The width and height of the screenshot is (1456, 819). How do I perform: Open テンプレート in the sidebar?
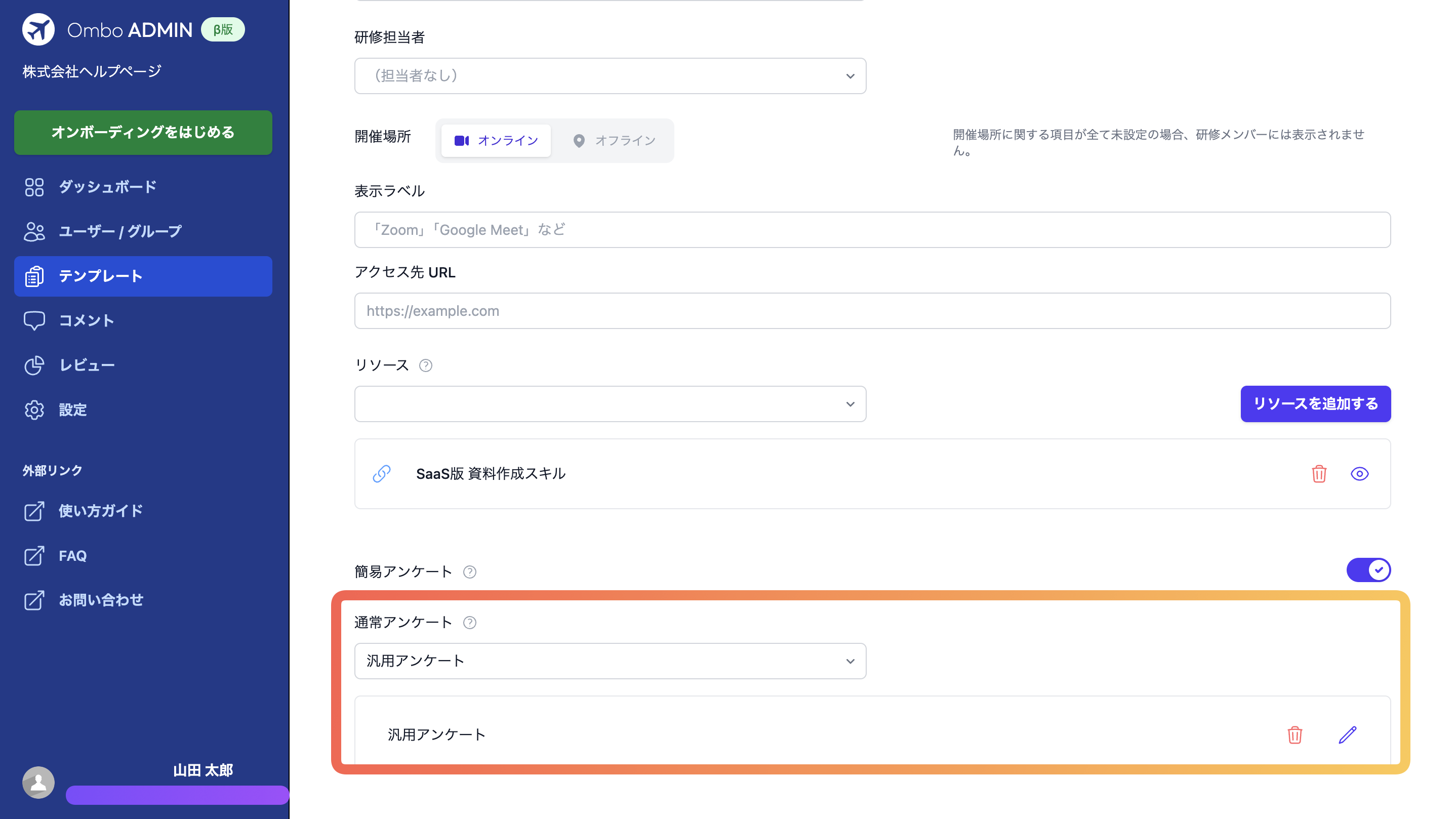(143, 276)
